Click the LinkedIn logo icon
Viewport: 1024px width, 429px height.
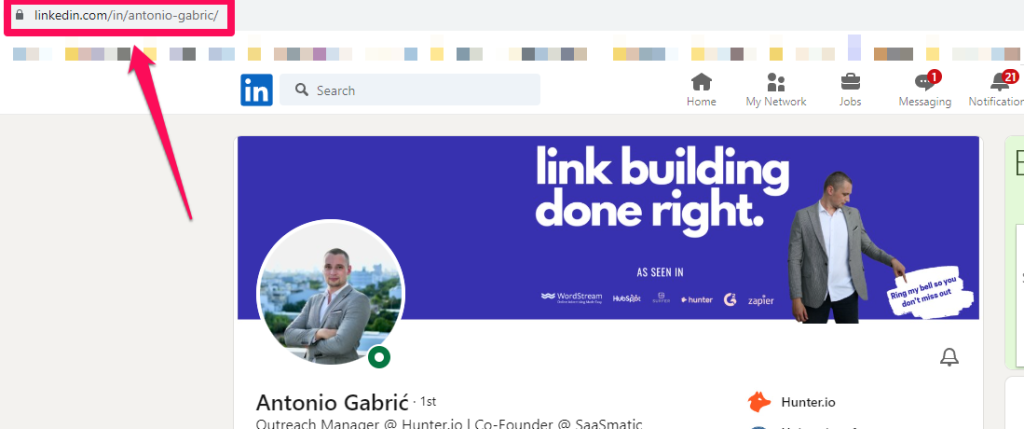coord(257,90)
